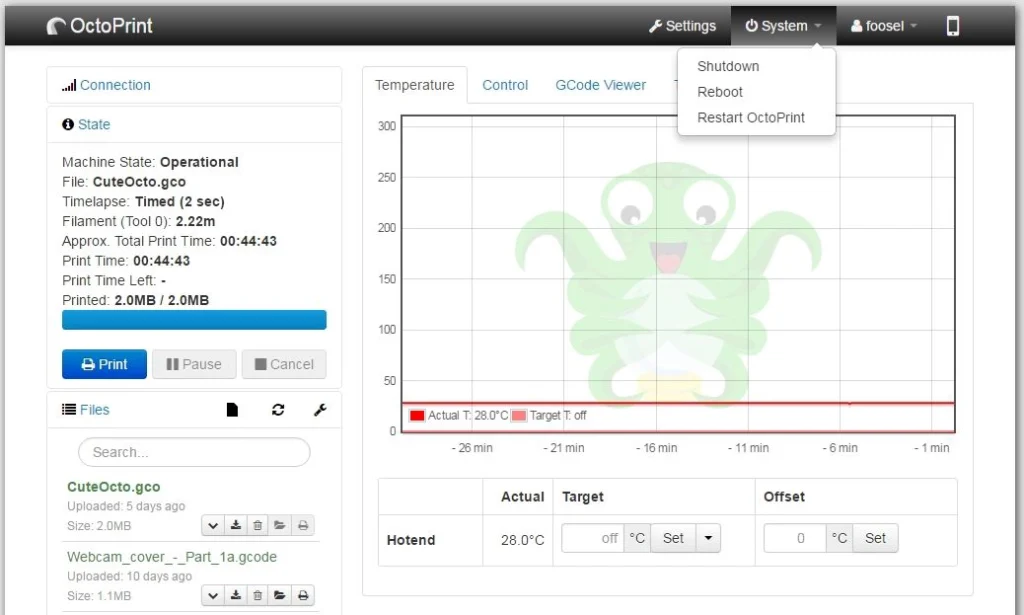Click the Hotend actual temperature 28.0°C
Viewport: 1024px width, 615px height.
click(522, 540)
